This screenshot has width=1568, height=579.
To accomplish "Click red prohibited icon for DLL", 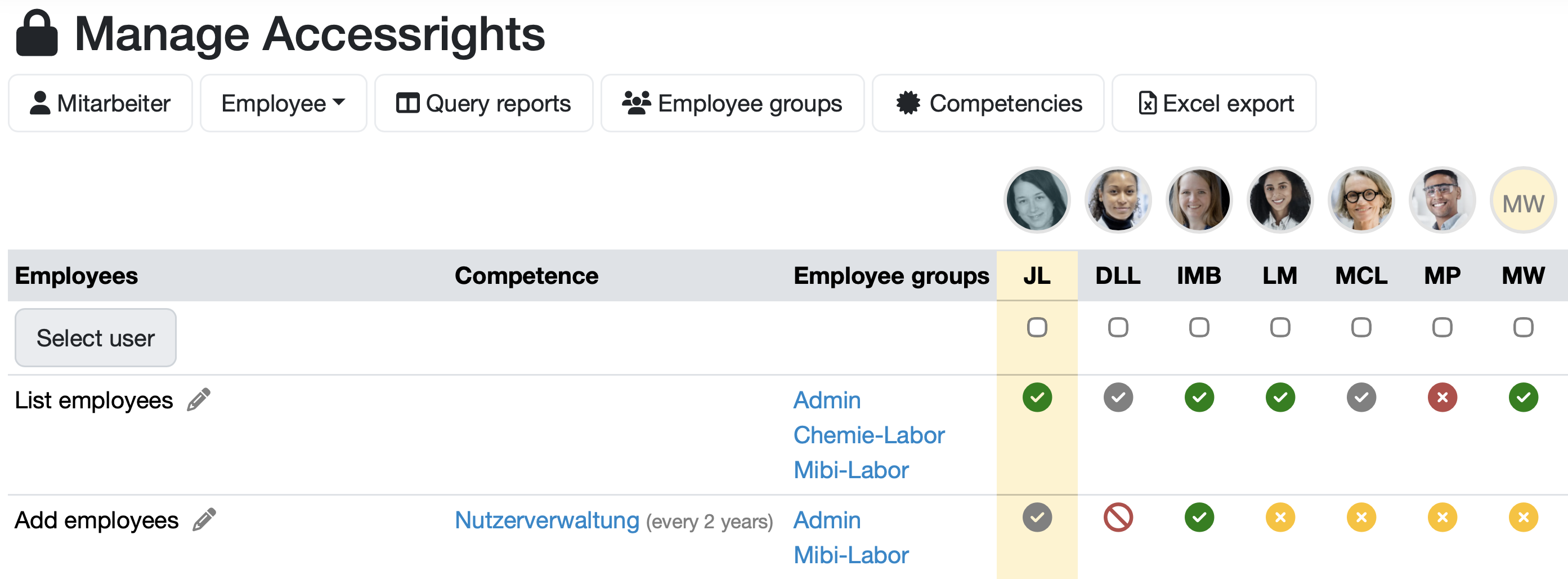I will (1118, 518).
